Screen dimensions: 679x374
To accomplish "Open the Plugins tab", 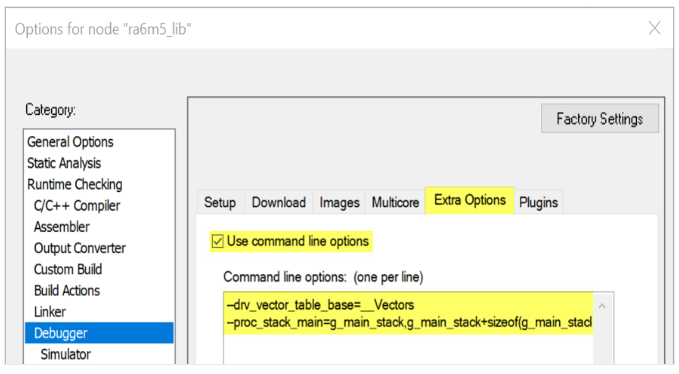I will point(538,202).
